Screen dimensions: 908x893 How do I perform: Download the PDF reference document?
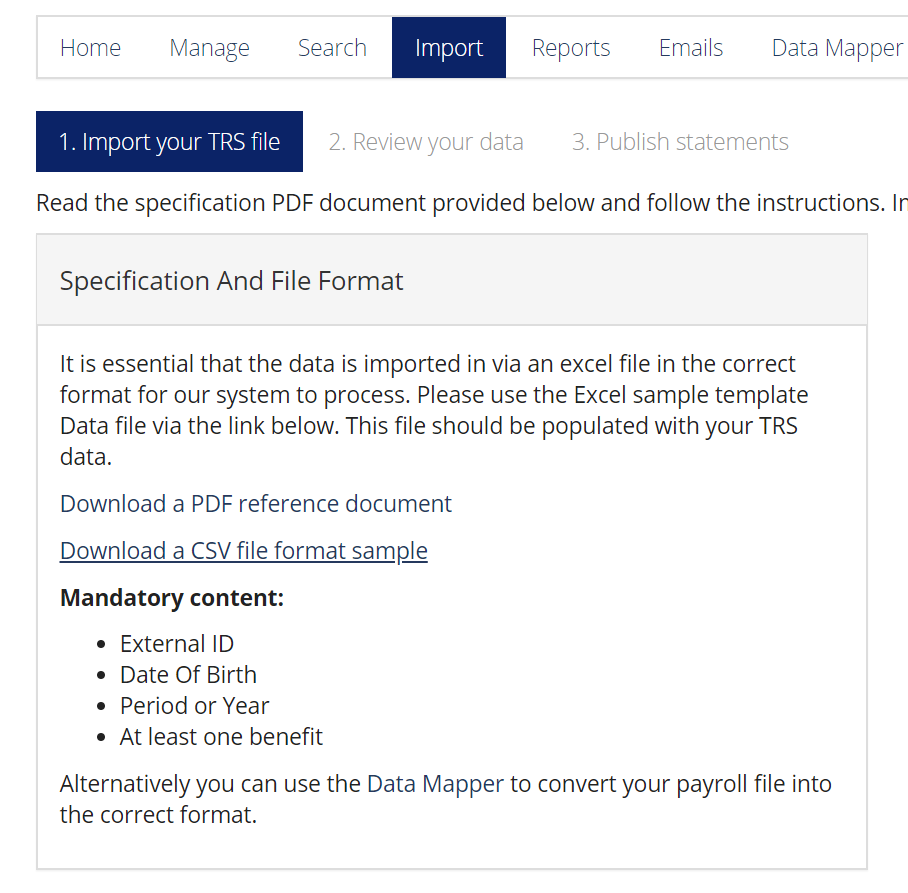click(x=254, y=503)
